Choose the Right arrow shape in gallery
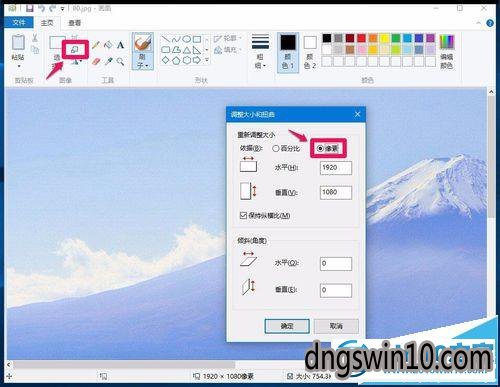 [197, 60]
